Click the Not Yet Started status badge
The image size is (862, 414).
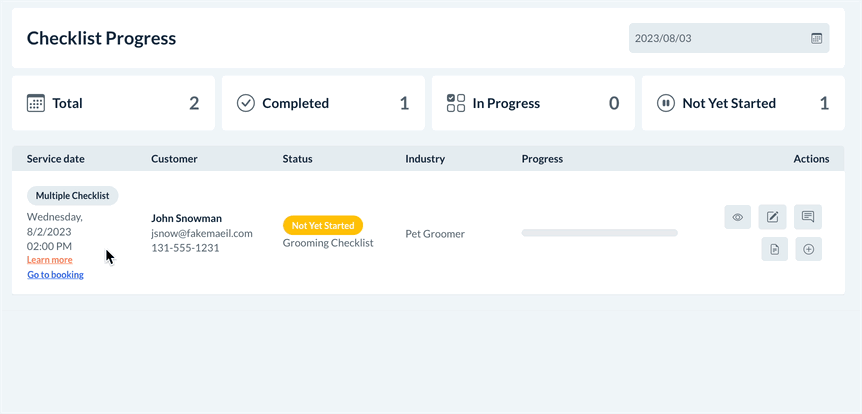(323, 226)
